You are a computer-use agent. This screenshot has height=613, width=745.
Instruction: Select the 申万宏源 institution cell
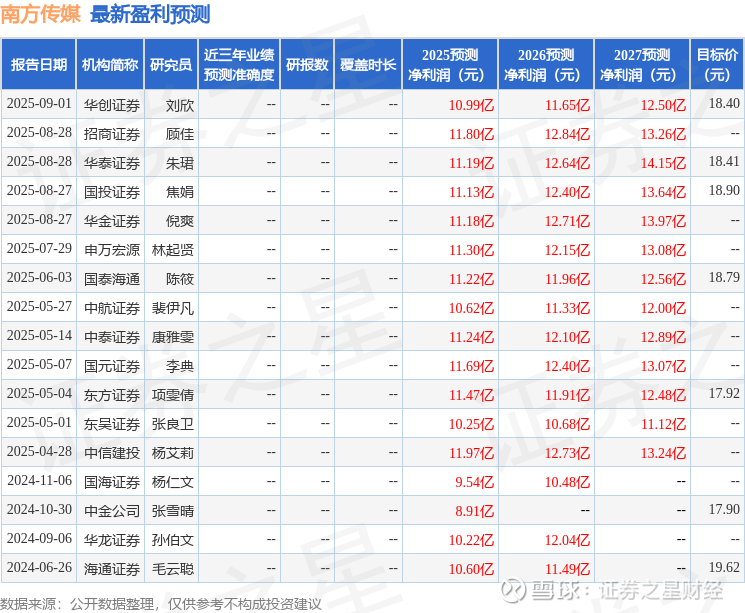tap(112, 250)
